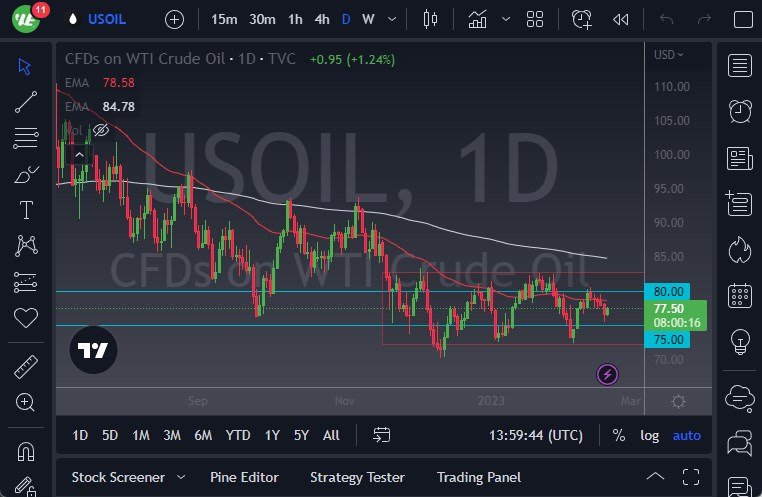Screen dimensions: 762x497
Task: Toggle the auto scale option
Action: coord(687,435)
